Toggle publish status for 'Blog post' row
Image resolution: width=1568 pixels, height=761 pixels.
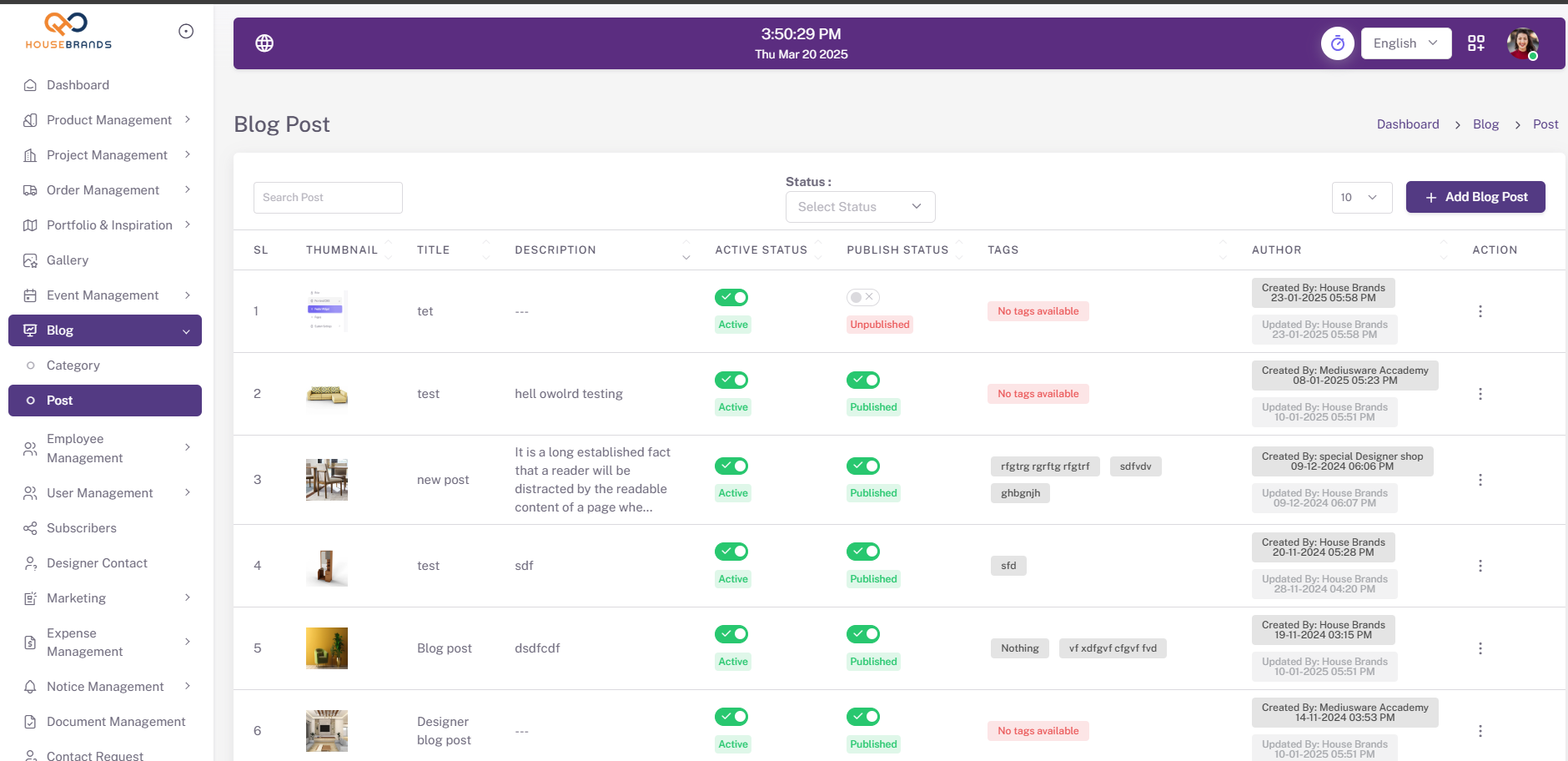(x=862, y=634)
